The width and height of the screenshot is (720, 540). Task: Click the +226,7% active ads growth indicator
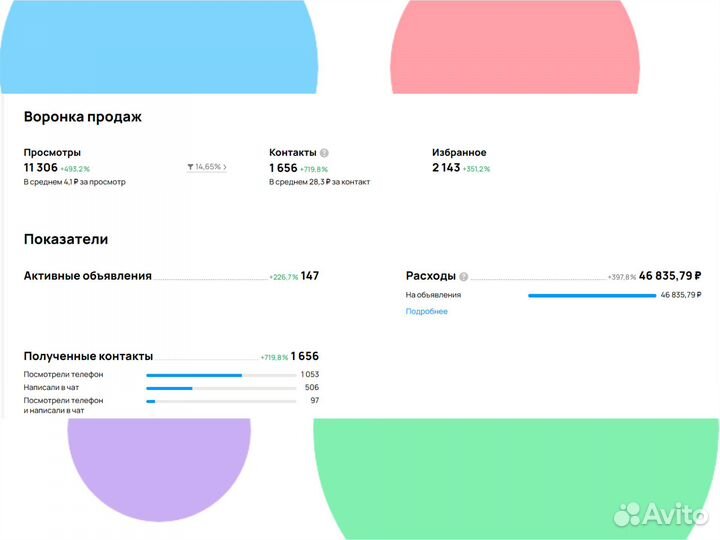tap(284, 277)
